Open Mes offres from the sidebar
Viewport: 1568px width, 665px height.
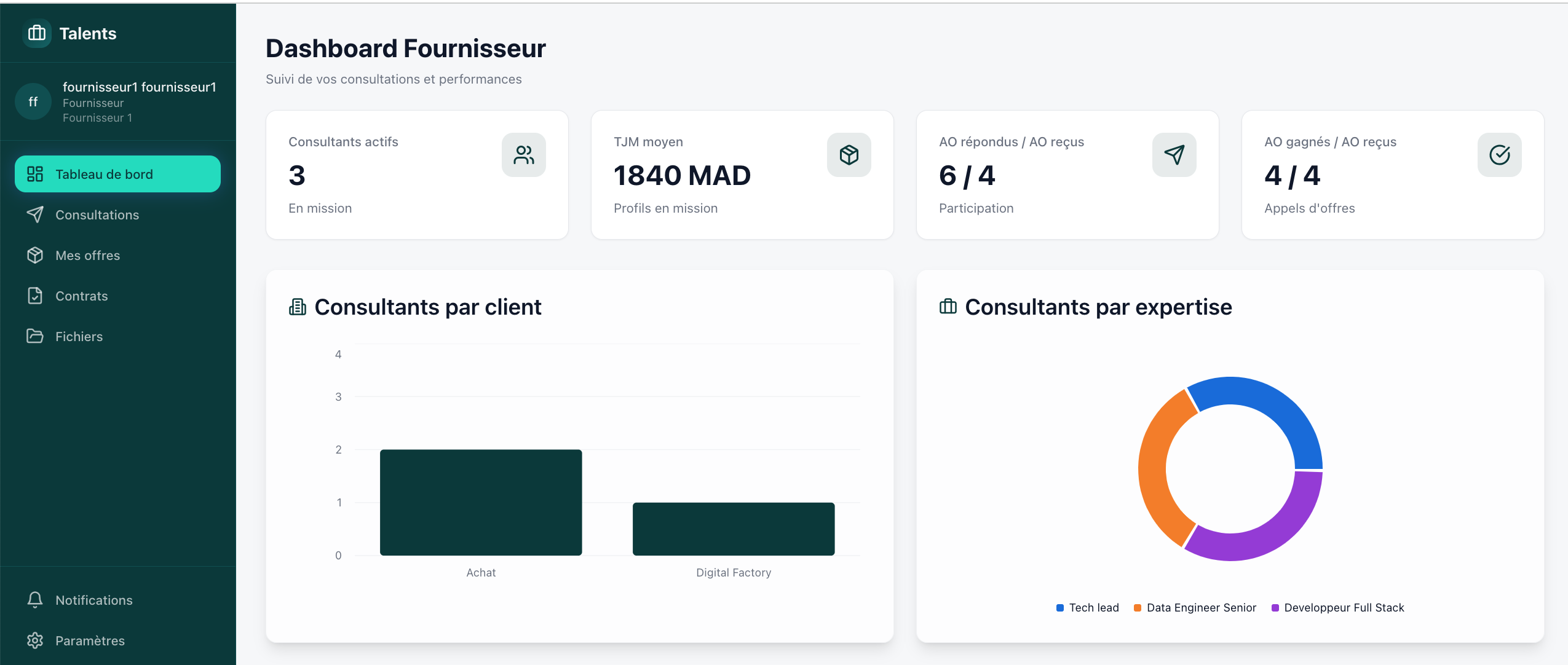[x=87, y=255]
